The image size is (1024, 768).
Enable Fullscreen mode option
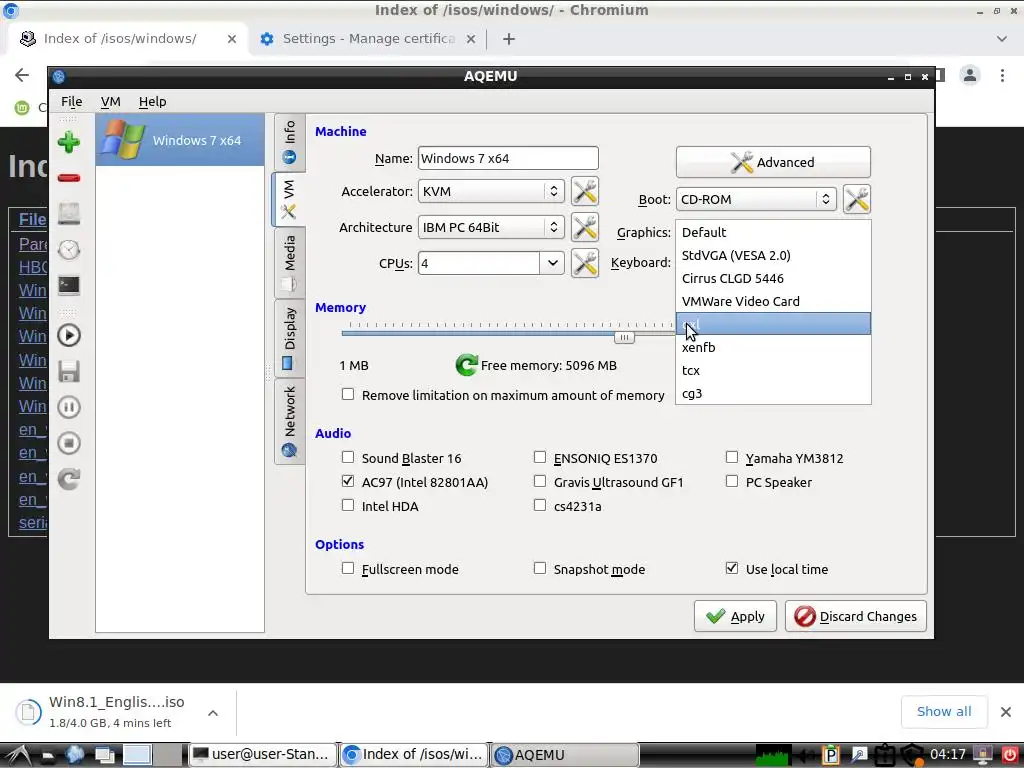[x=348, y=568]
